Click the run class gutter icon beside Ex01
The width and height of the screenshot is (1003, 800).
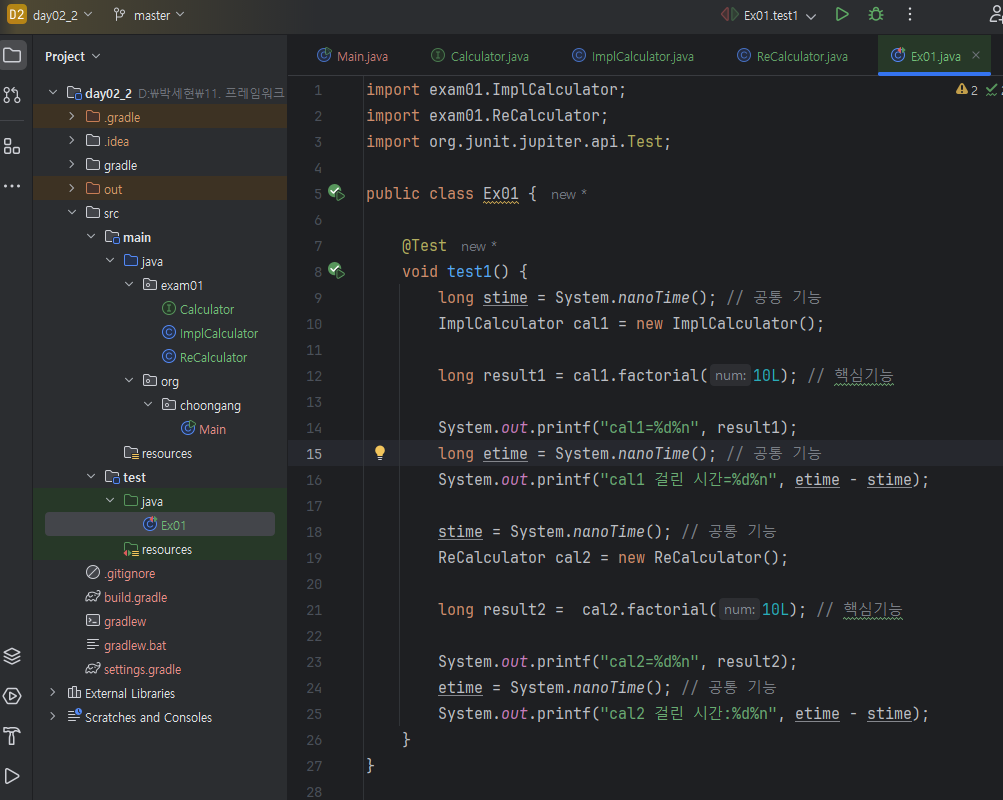pos(336,193)
